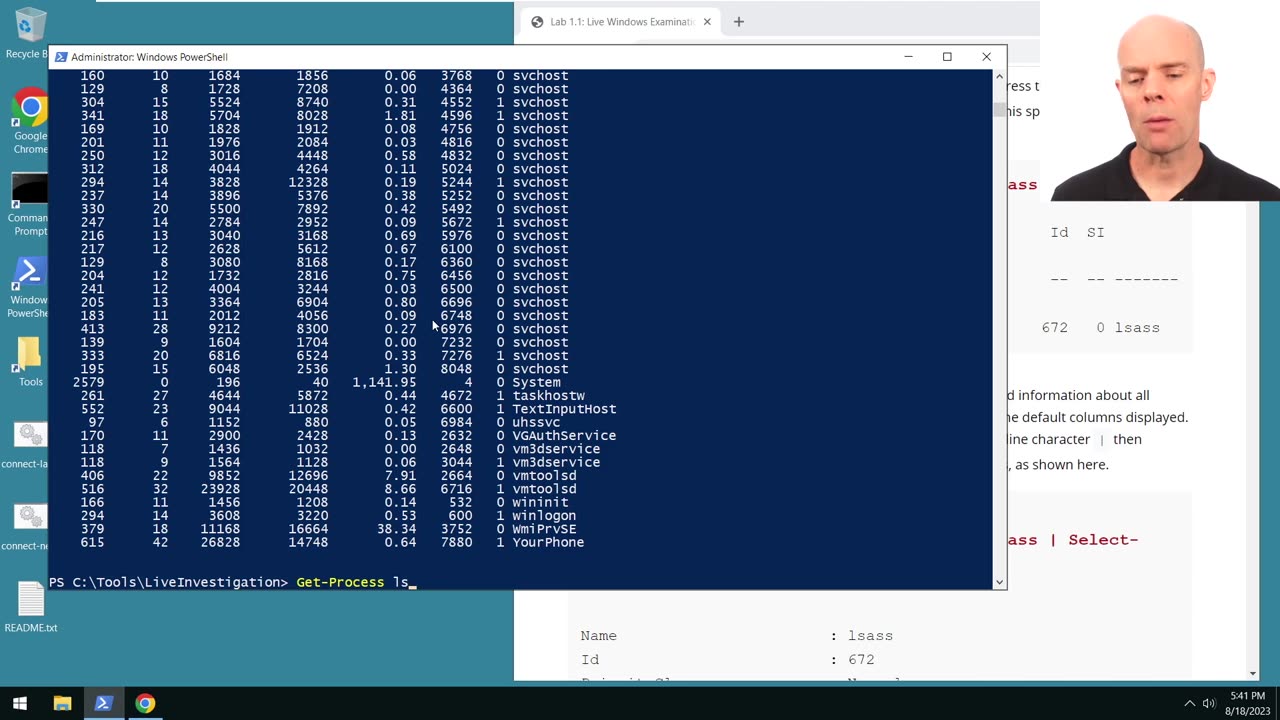The width and height of the screenshot is (1280, 720).
Task: Minimize the PowerShell window
Action: (908, 57)
